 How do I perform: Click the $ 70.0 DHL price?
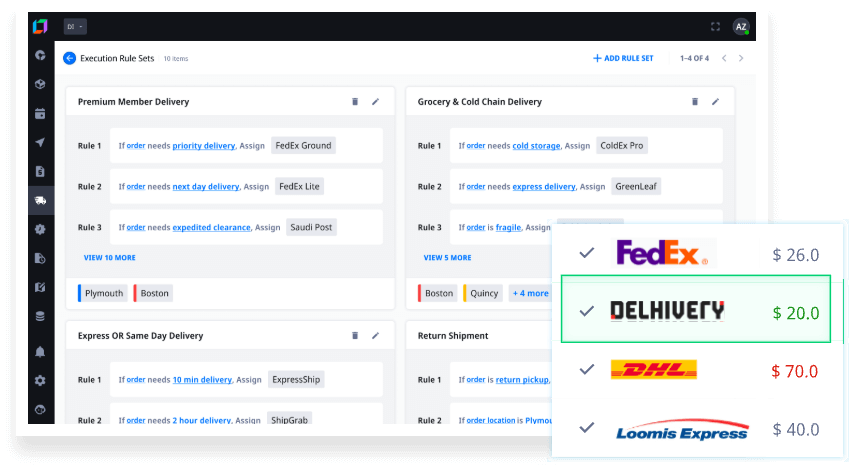pos(795,371)
